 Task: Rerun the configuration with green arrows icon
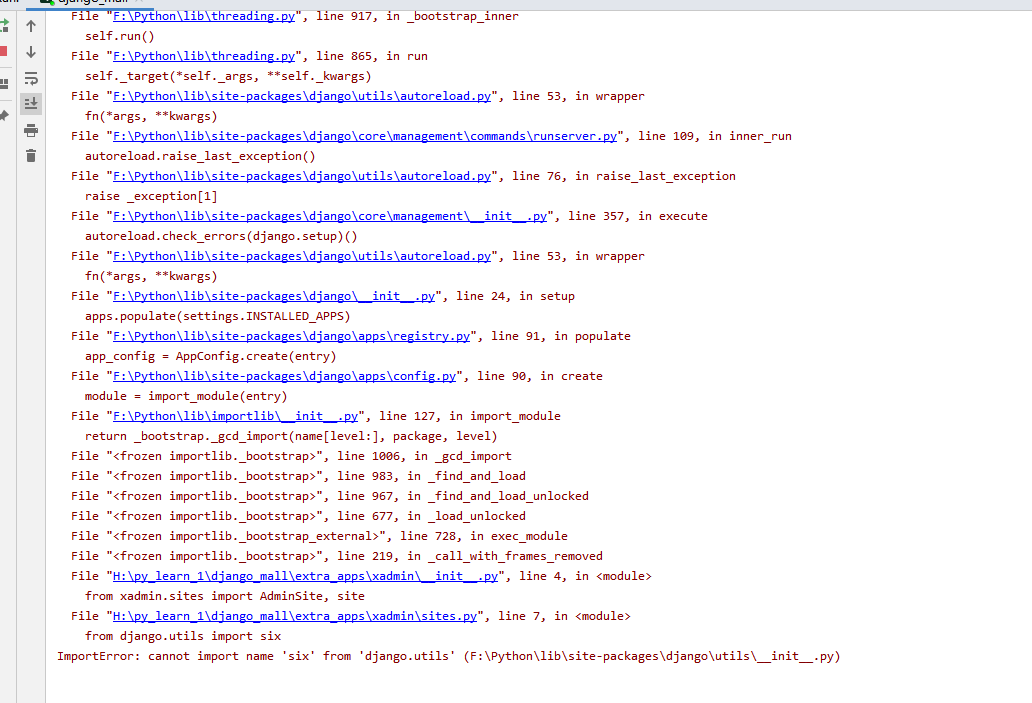point(4,26)
